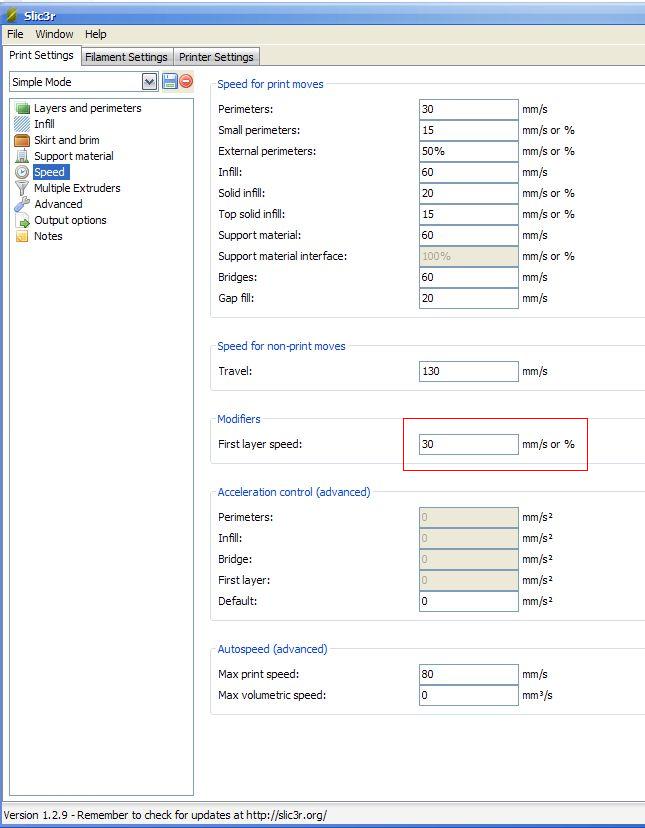Select the Notes category label
Viewport: 645px width, 828px height.
(x=48, y=236)
